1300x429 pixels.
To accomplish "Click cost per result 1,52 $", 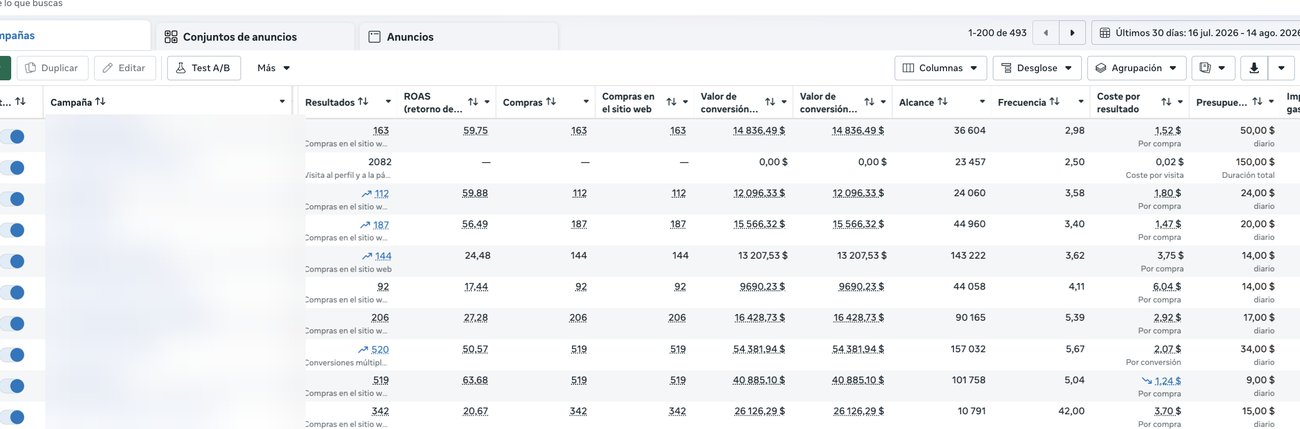I will [x=1168, y=131].
